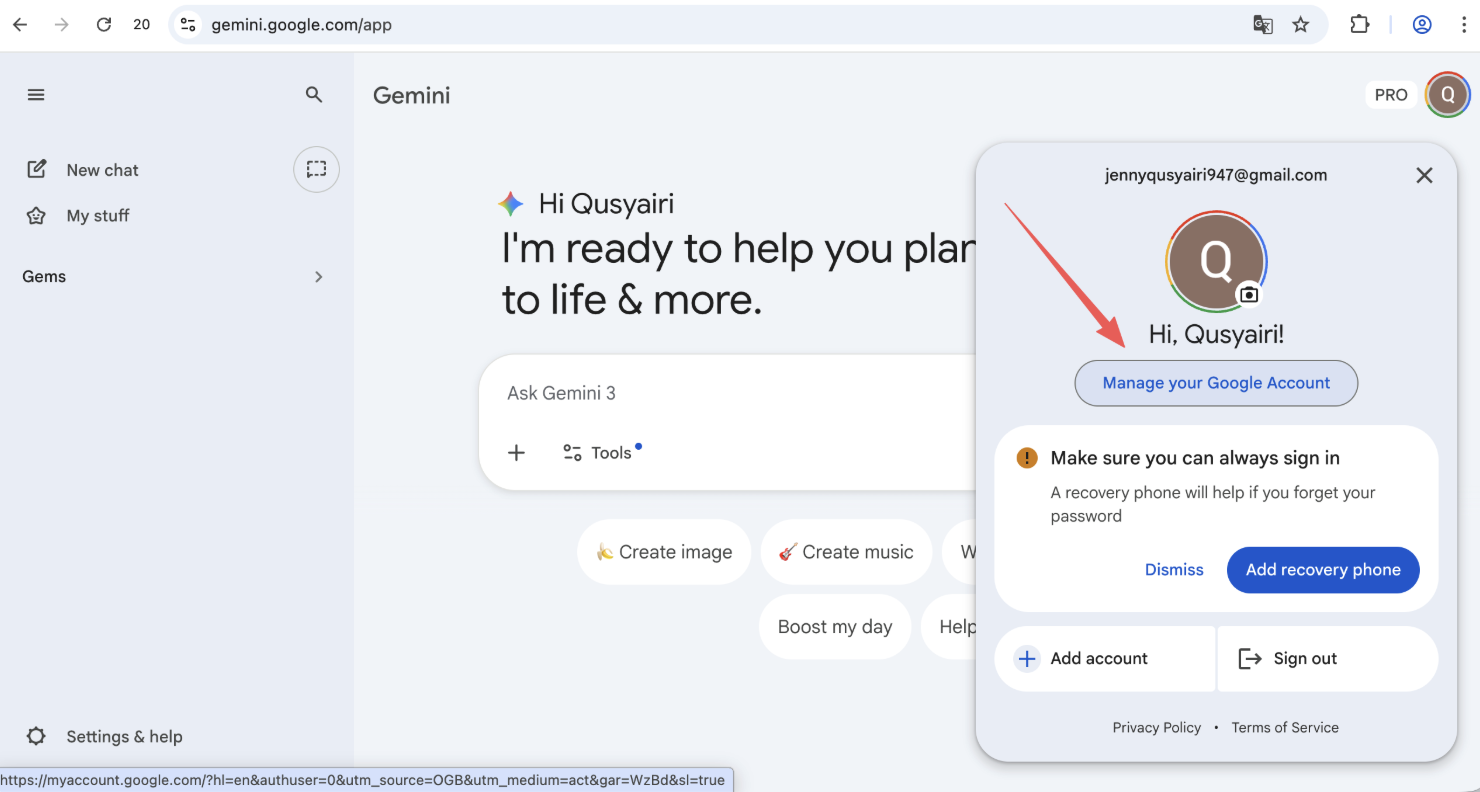Start a temporary chat via dashed-square icon
The height and width of the screenshot is (792, 1480).
pyautogui.click(x=316, y=170)
